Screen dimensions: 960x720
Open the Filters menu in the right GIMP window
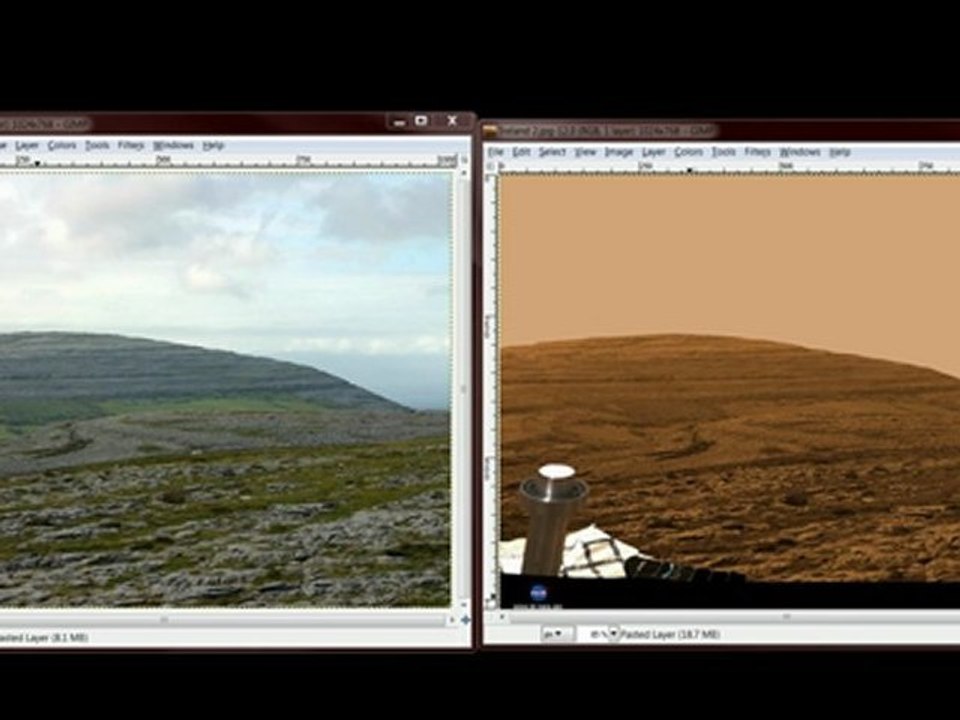click(x=757, y=152)
